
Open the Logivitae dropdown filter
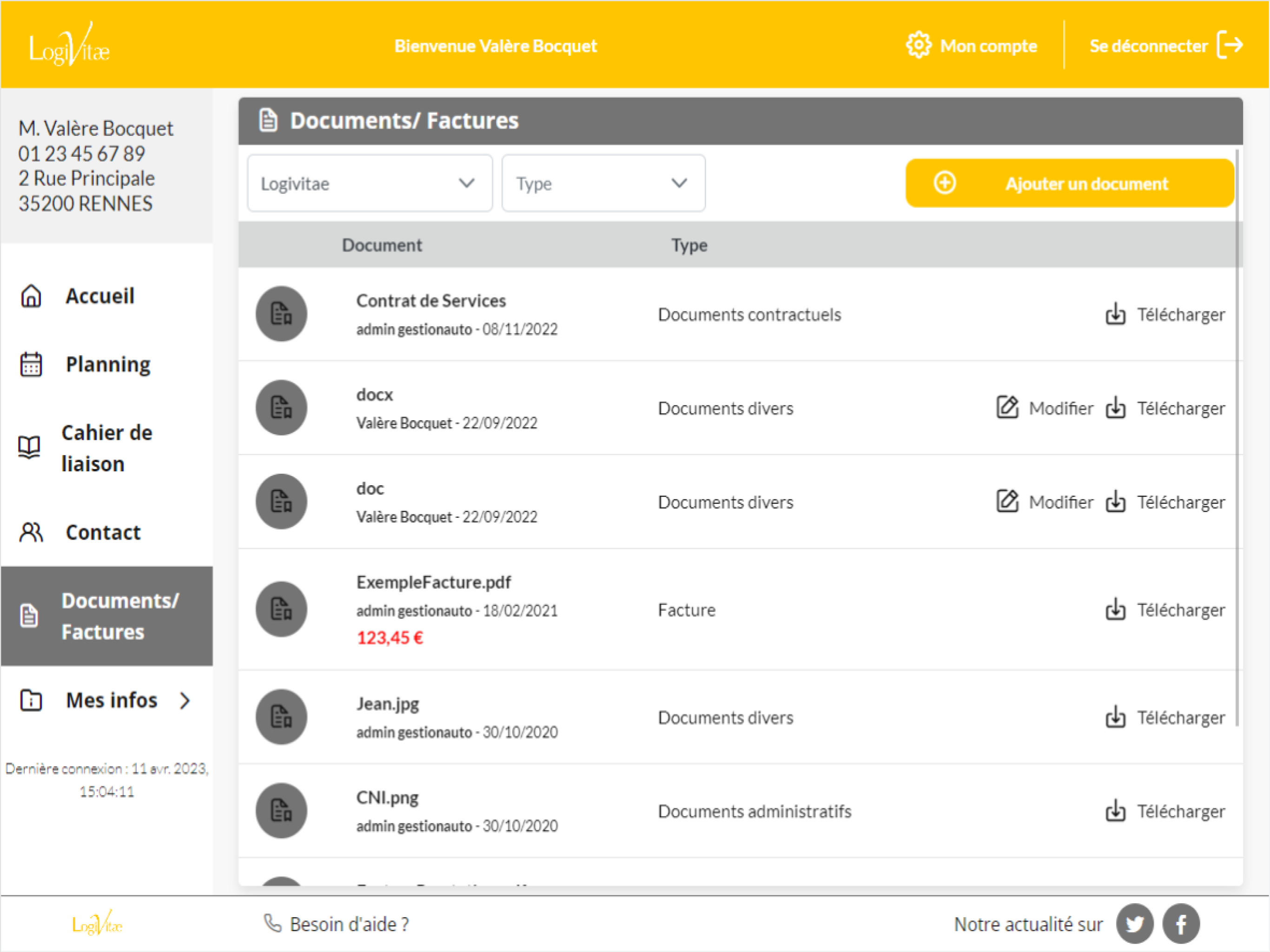tap(370, 183)
